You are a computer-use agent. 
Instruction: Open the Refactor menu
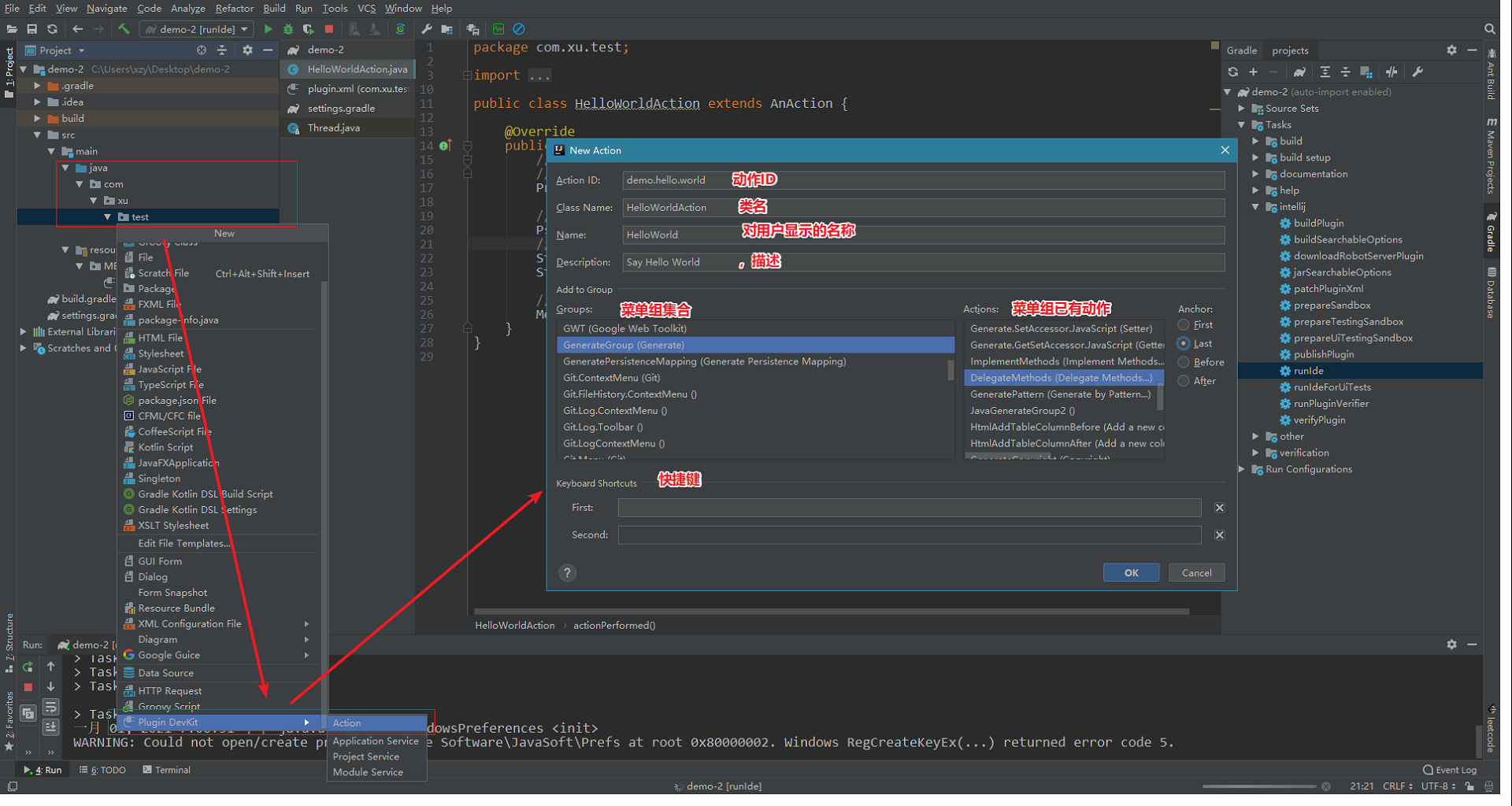(x=235, y=8)
